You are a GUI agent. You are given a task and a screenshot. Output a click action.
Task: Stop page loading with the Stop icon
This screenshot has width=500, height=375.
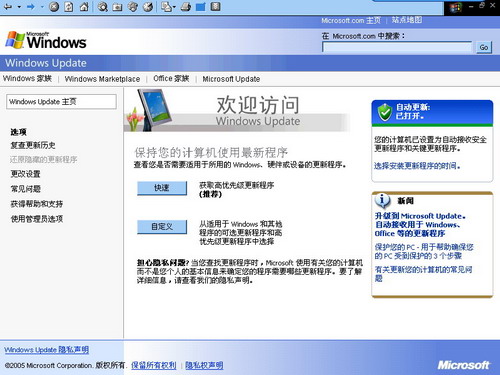pos(54,7)
